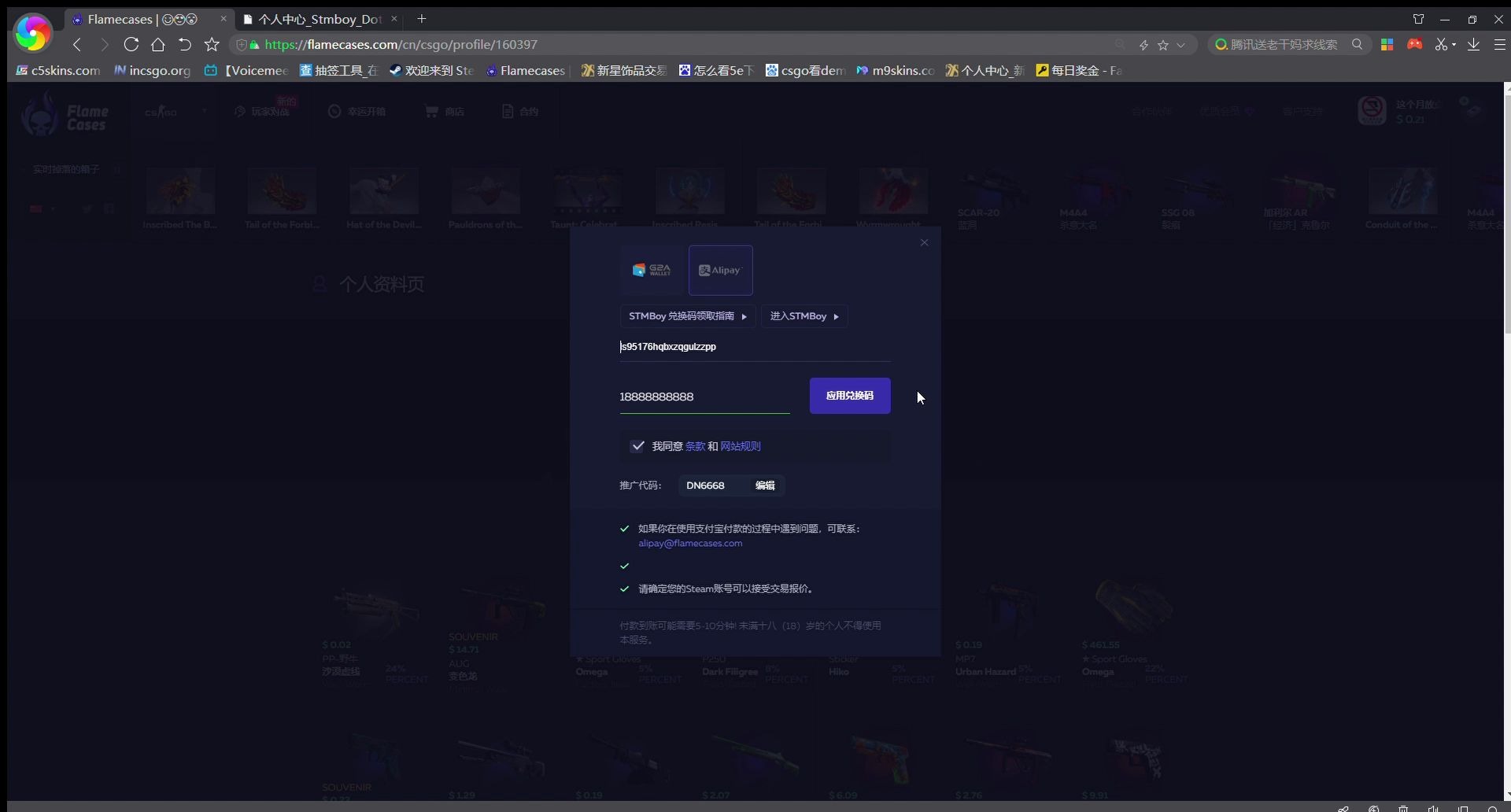Switch to the 个人中心_Stmboy tab

[319, 19]
